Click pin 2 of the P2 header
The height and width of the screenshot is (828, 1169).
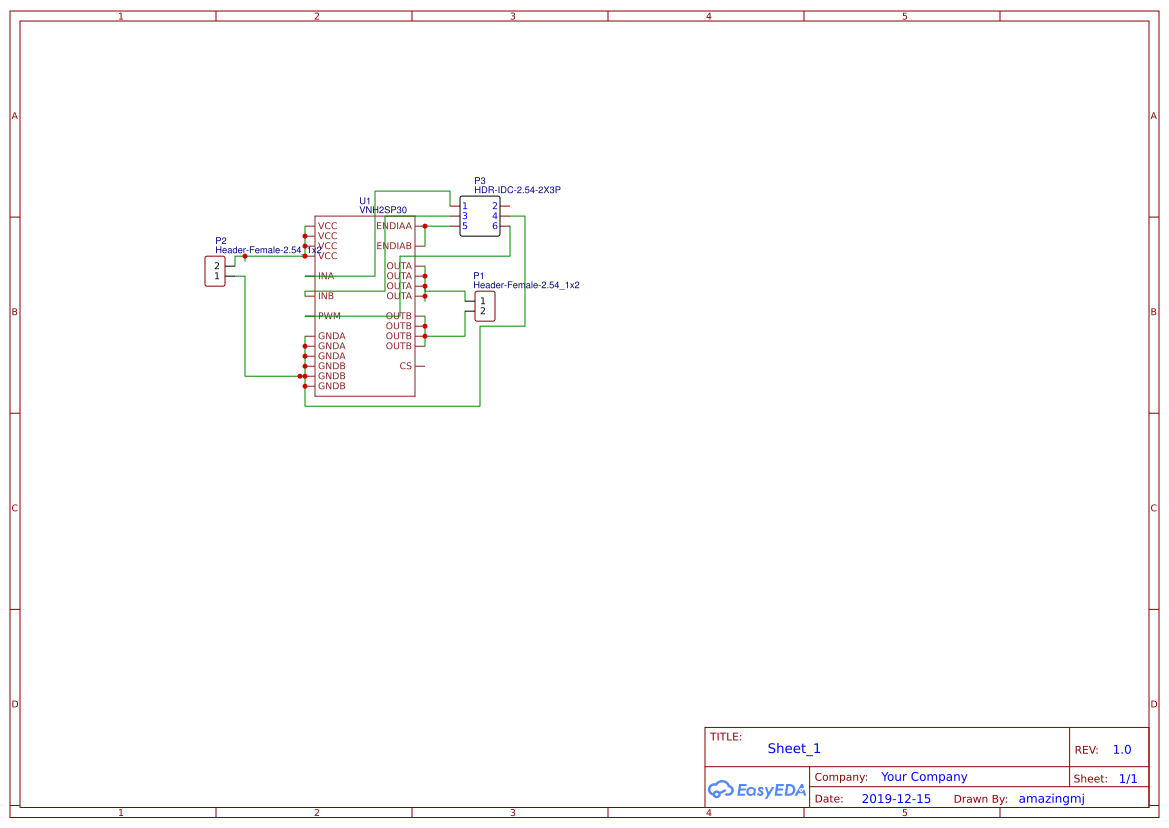click(x=217, y=266)
